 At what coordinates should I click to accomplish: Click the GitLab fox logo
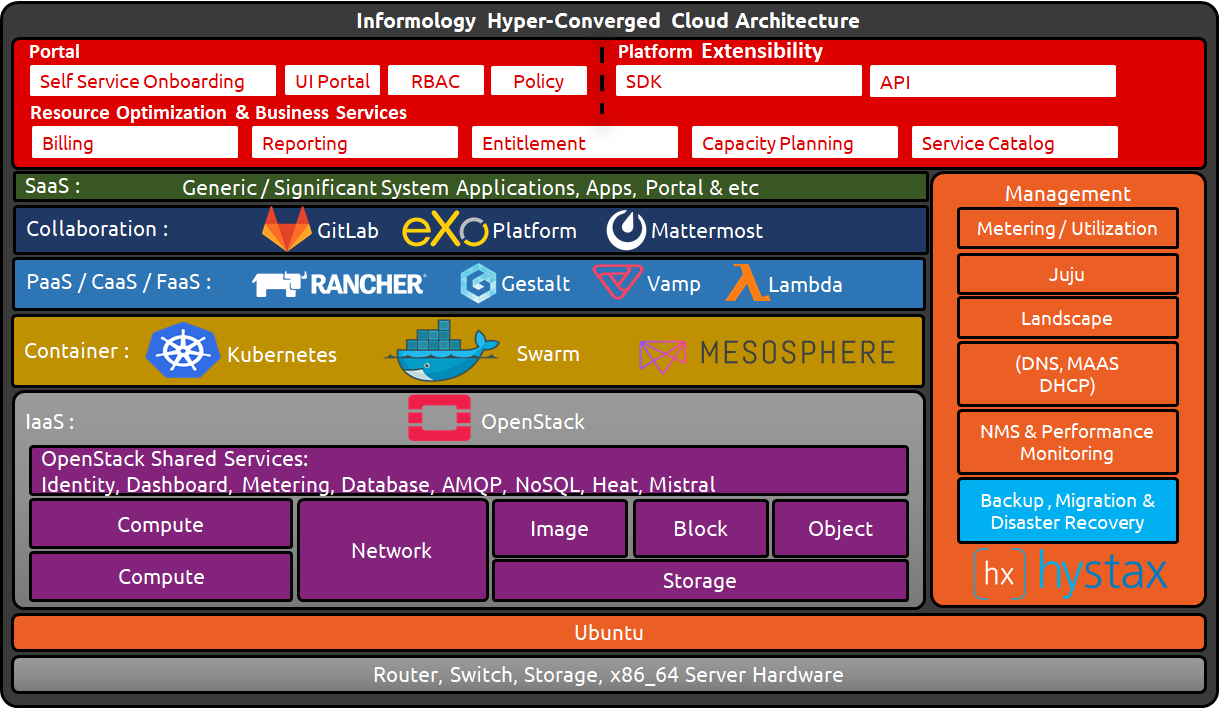286,229
